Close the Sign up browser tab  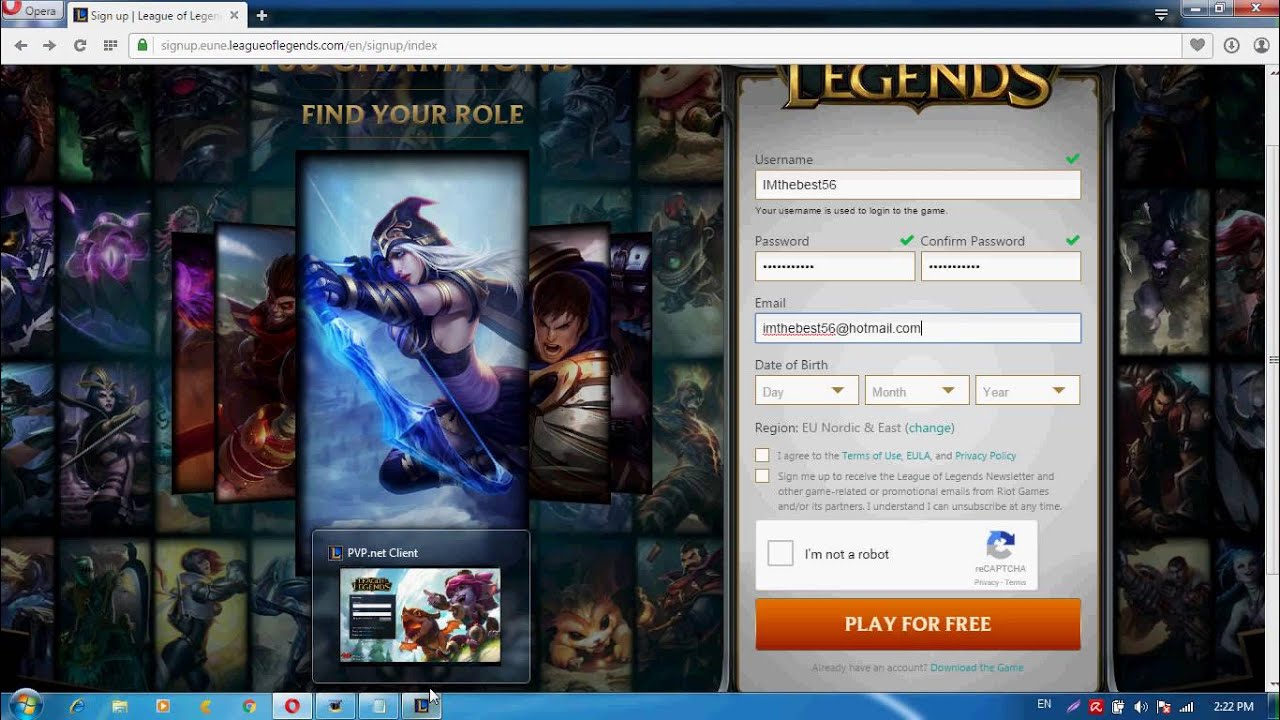pos(232,16)
